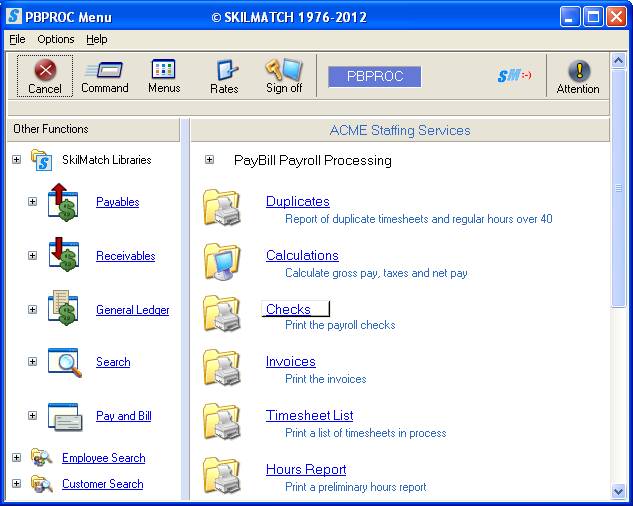Click 'Calculate gross pay, taxes and net pay'
The height and width of the screenshot is (506, 633).
(x=376, y=273)
